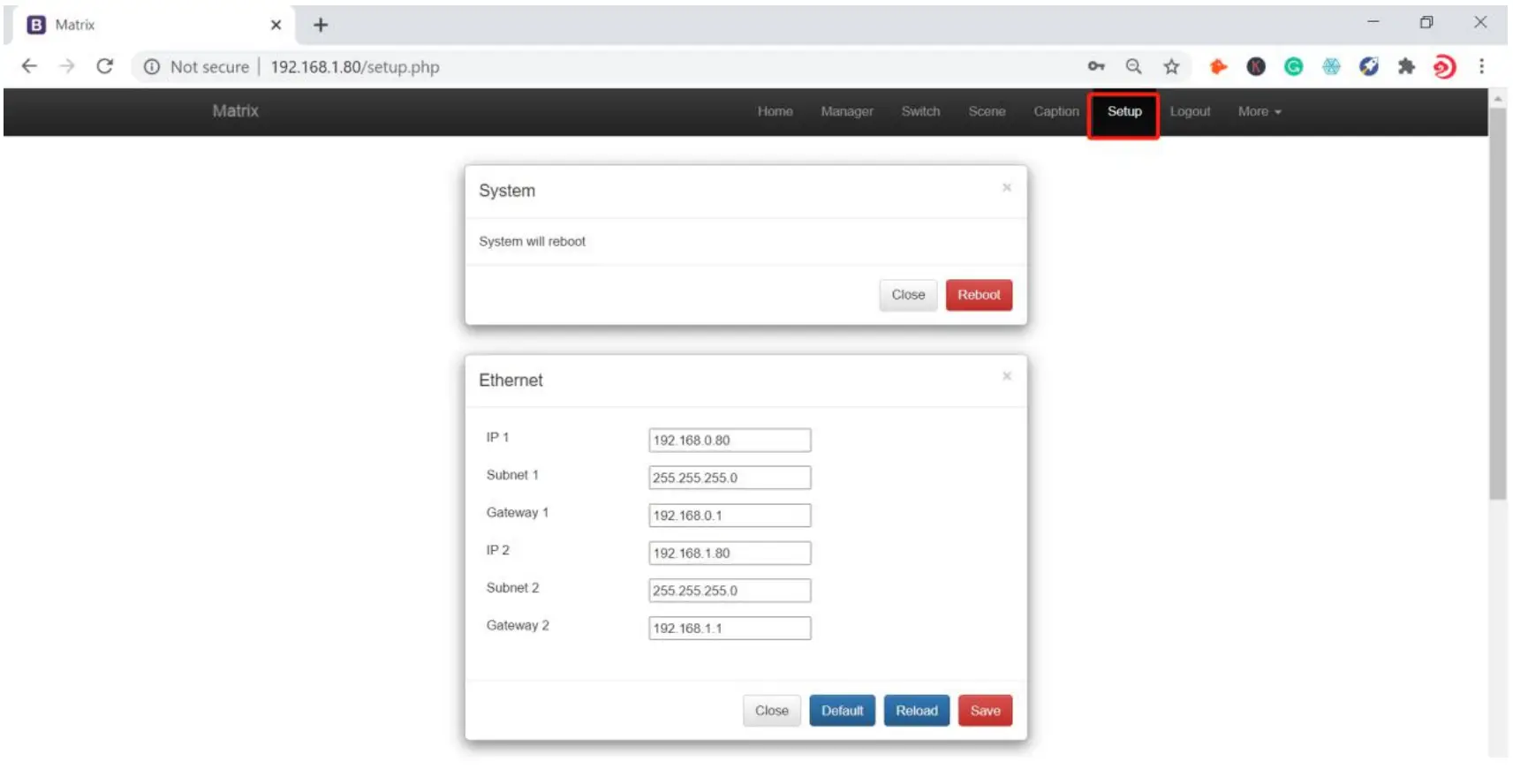Viewport: 1513px width, 784px height.
Task: Select the Setup menu item
Action: tap(1123, 112)
